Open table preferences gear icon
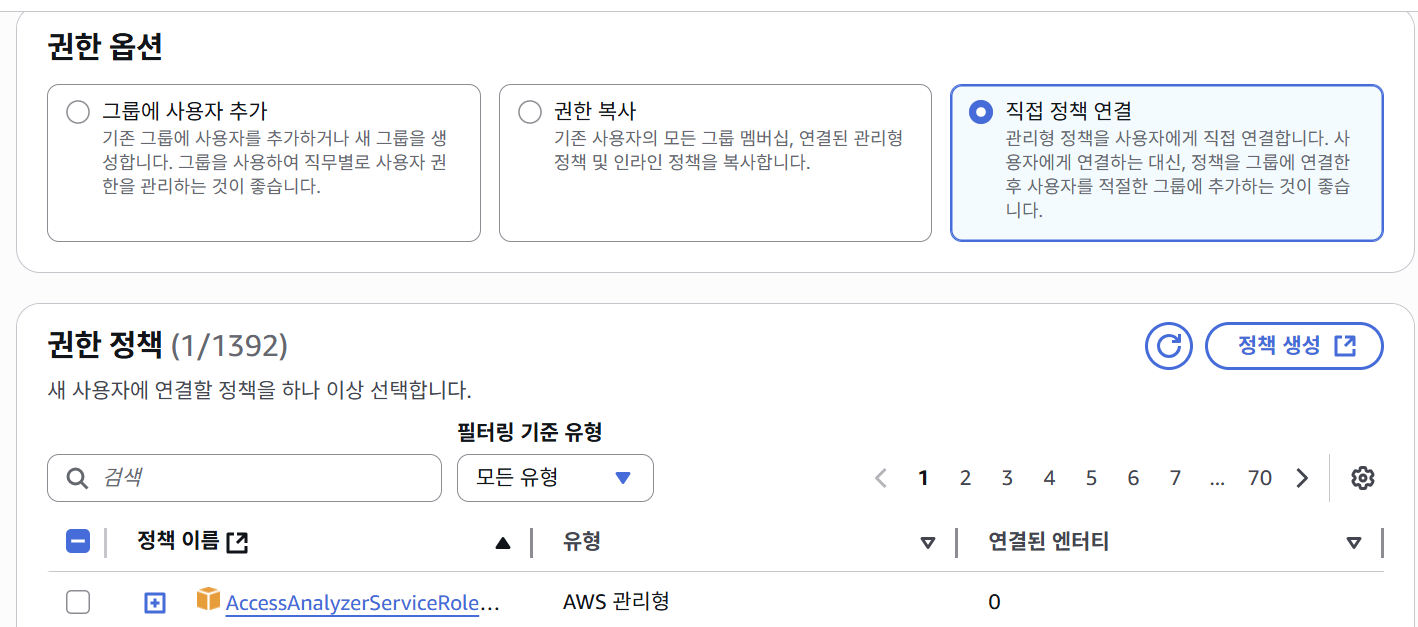The image size is (1418, 627). (1362, 478)
